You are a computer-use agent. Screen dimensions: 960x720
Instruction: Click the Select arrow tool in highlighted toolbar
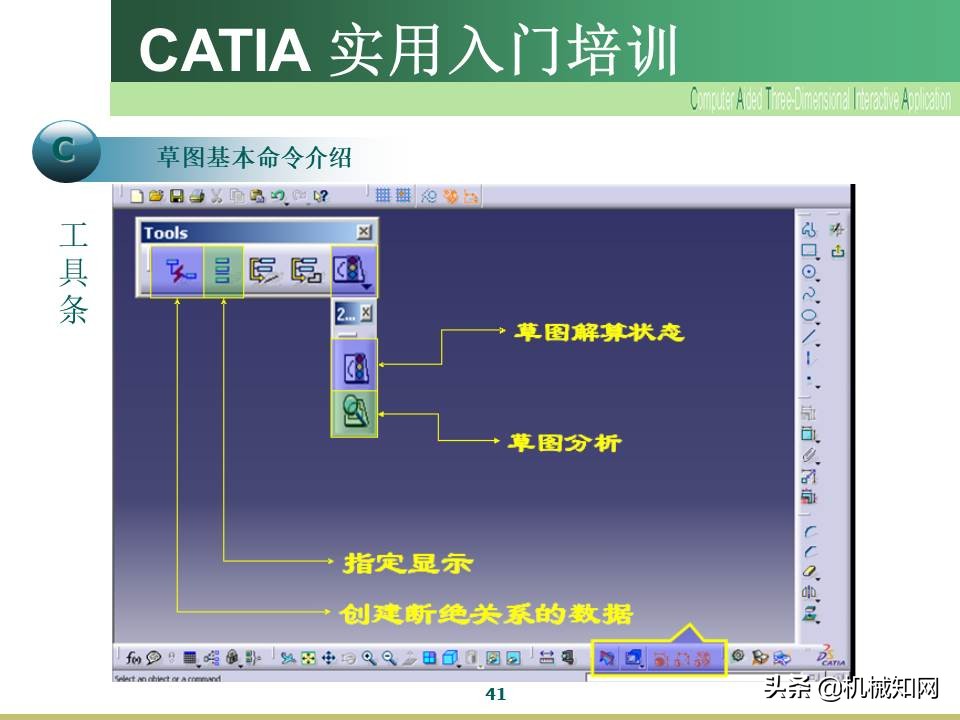coord(607,659)
